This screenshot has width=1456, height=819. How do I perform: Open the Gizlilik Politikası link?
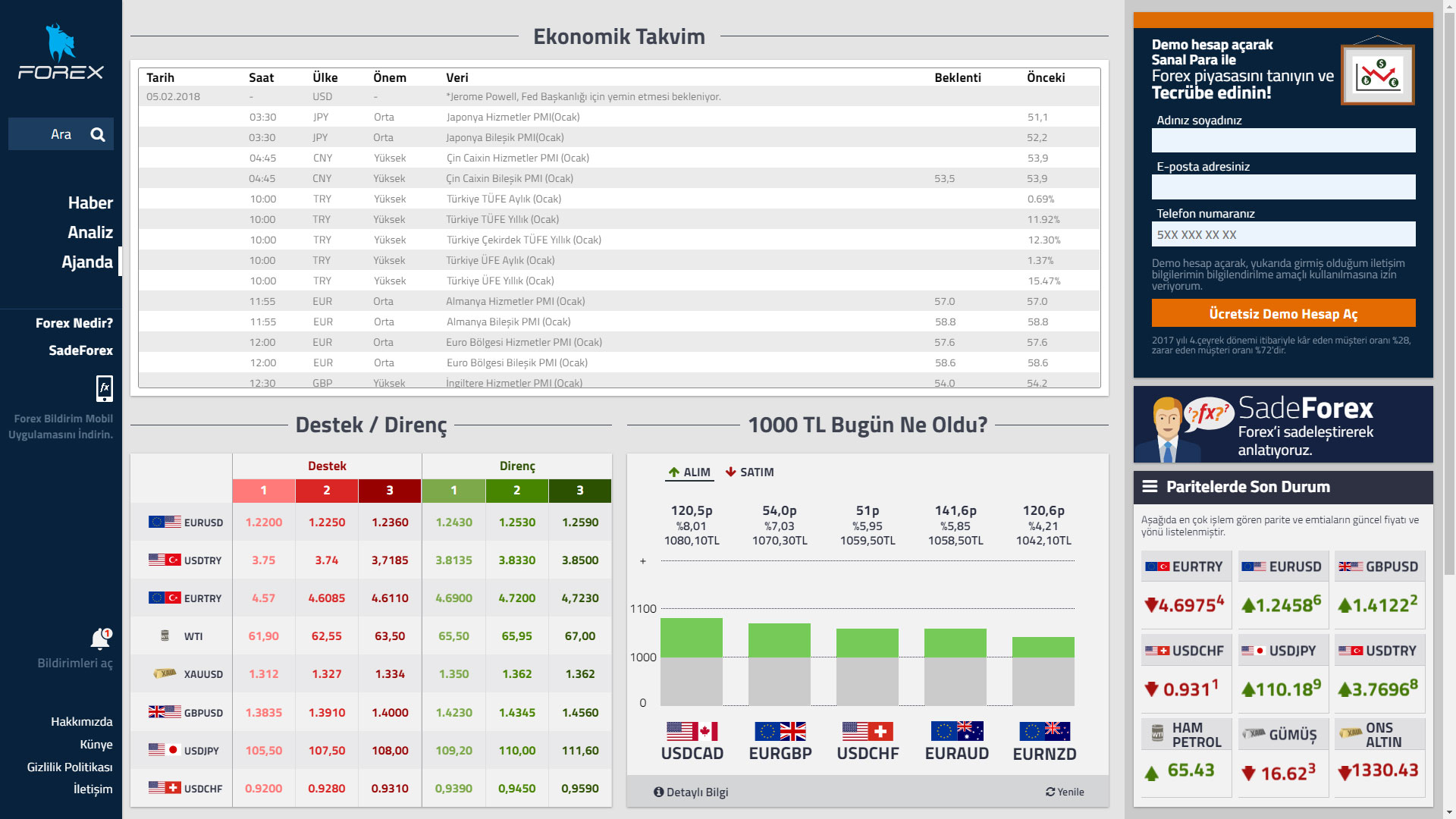[x=70, y=767]
